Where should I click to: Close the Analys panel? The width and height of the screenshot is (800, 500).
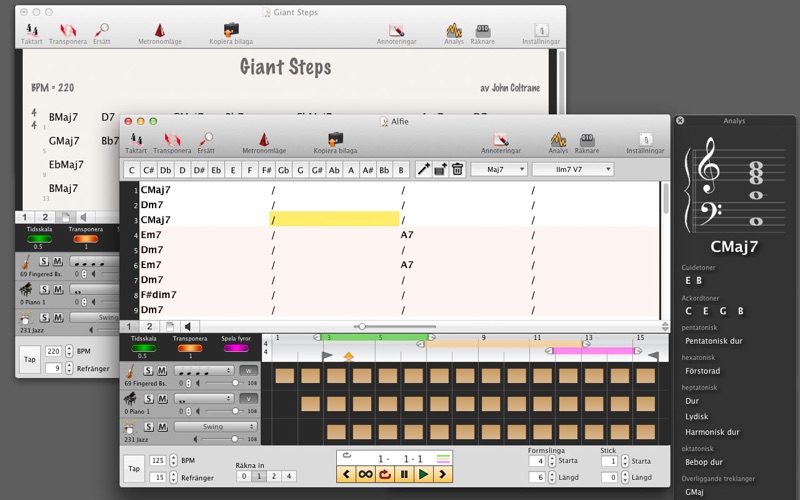coord(680,120)
